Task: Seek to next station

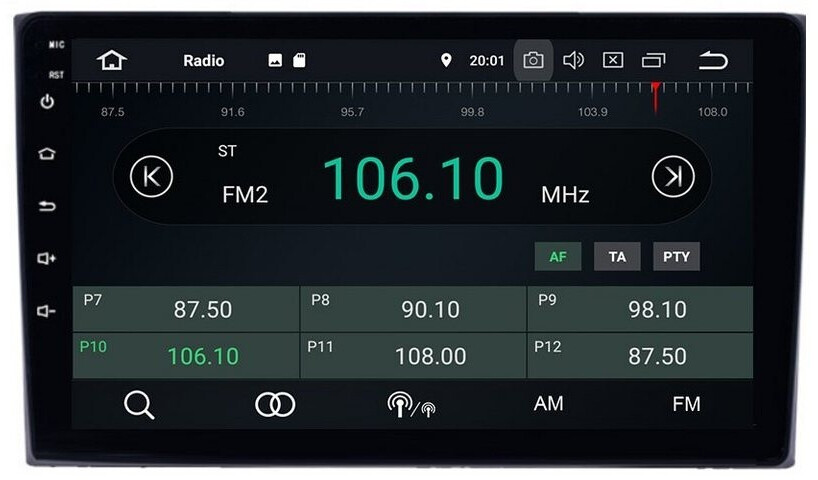Action: (x=673, y=176)
